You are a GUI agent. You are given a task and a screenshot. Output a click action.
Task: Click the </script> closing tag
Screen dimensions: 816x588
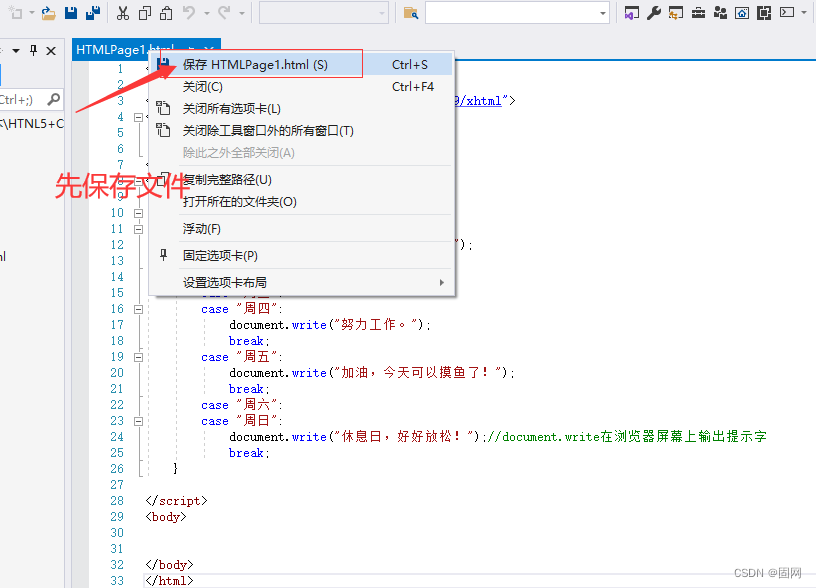click(x=176, y=501)
